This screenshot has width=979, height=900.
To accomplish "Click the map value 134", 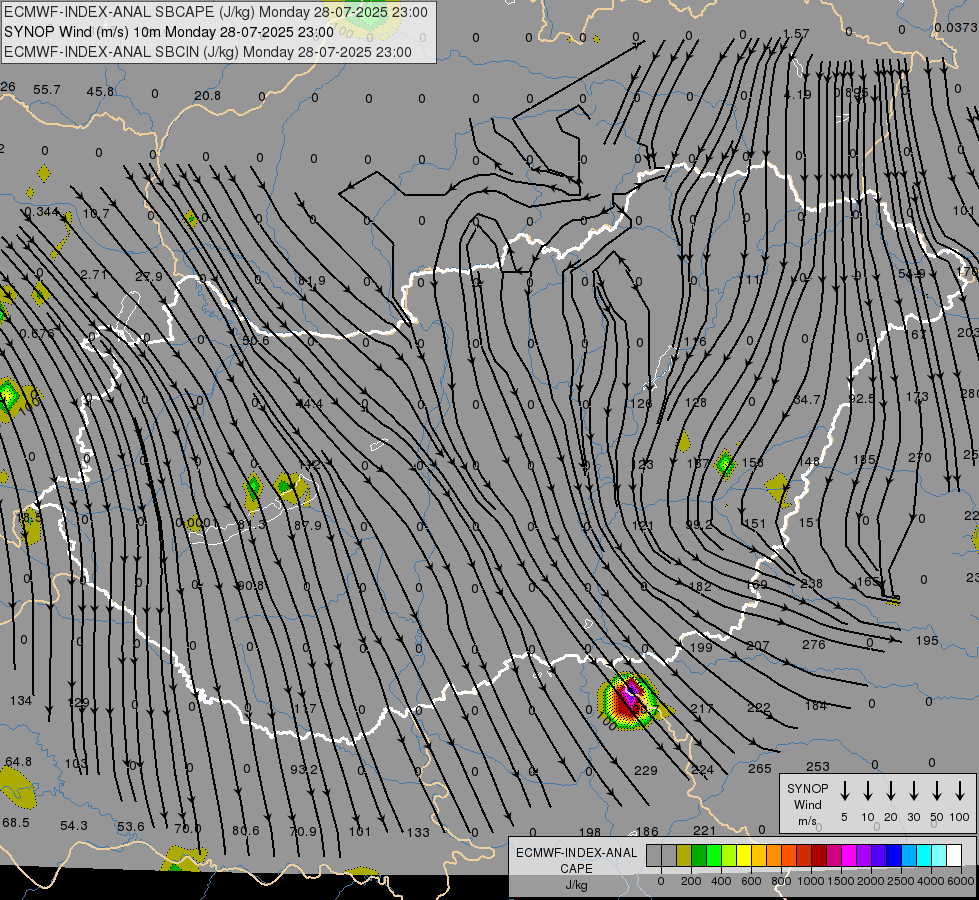I will [x=21, y=701].
